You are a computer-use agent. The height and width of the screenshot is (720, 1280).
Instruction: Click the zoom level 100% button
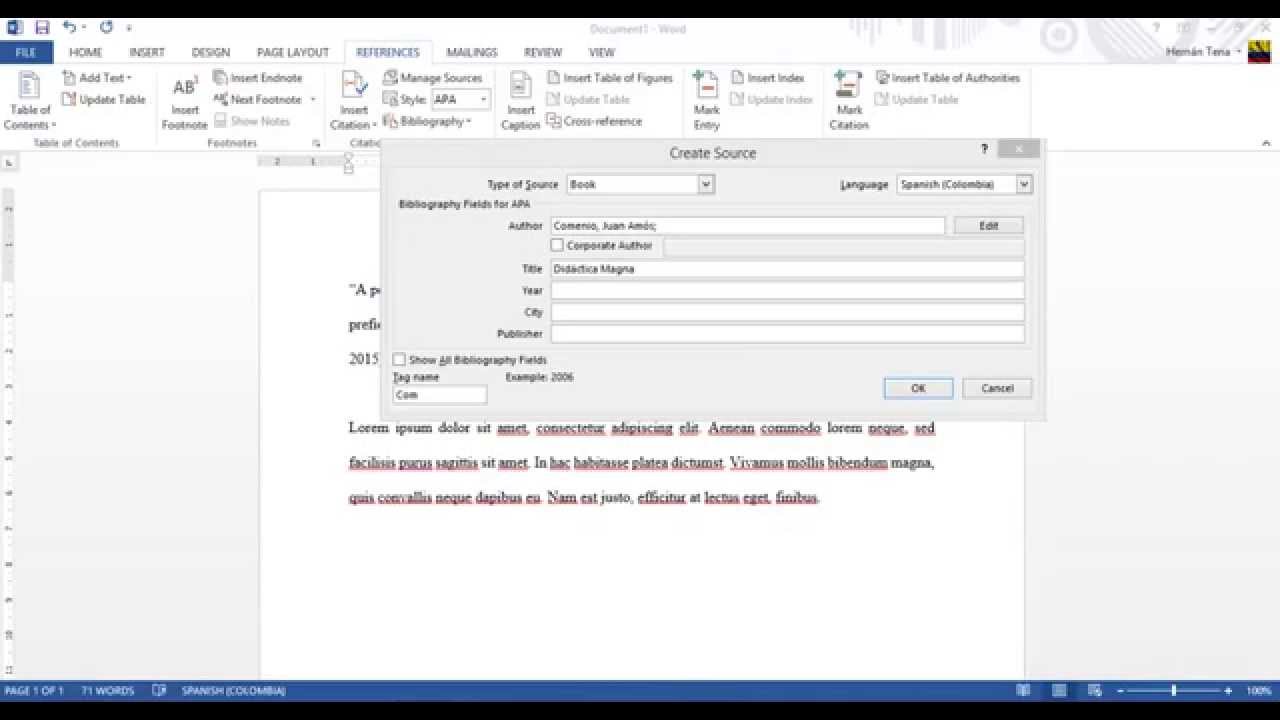1258,690
